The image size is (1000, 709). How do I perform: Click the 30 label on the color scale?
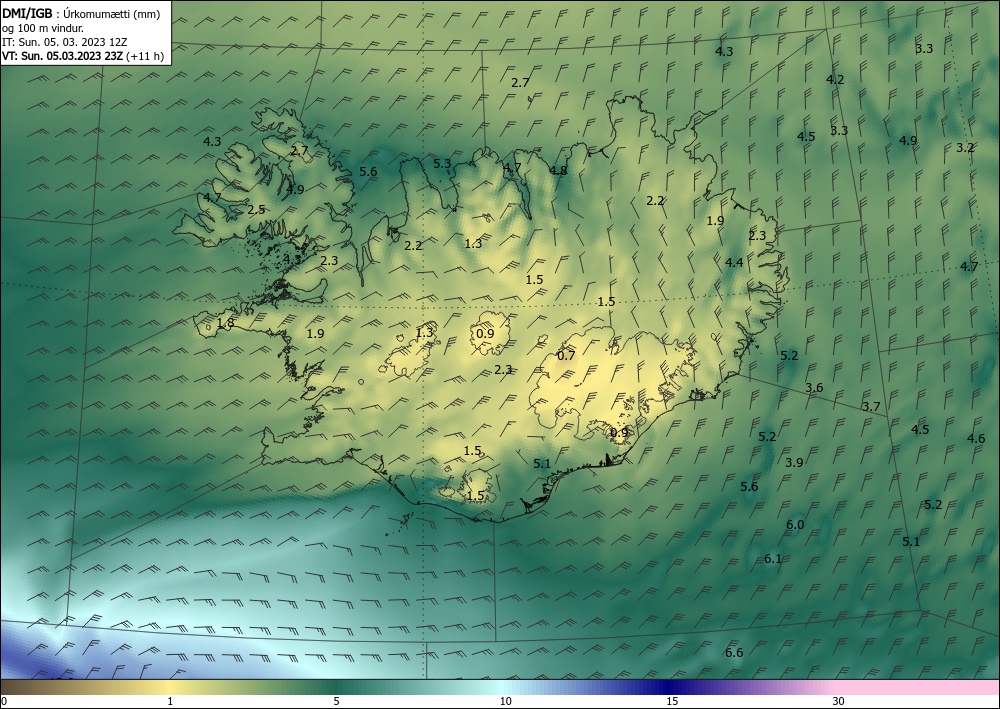838,701
